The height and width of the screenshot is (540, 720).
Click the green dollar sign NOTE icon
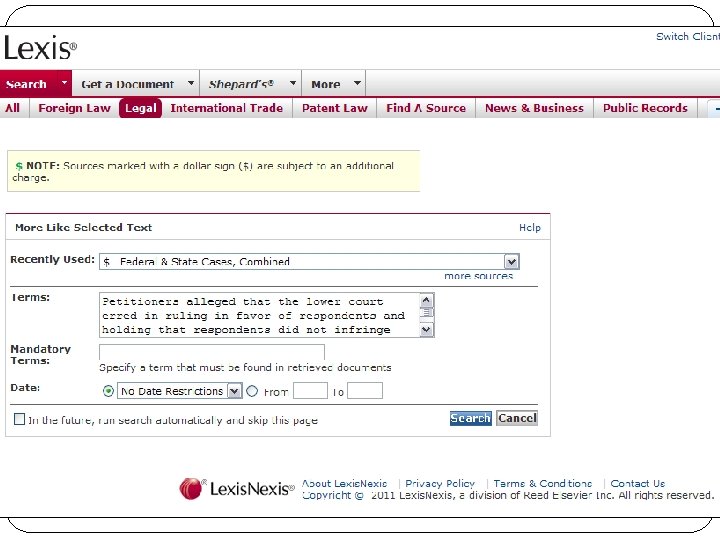point(19,166)
